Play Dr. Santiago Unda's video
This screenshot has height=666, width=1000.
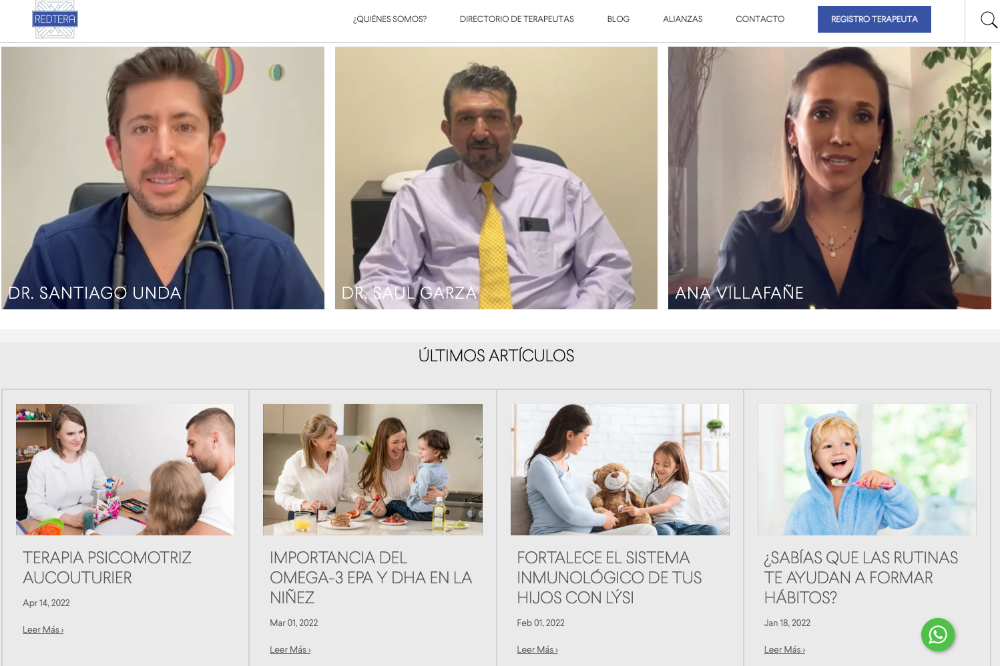(x=163, y=178)
